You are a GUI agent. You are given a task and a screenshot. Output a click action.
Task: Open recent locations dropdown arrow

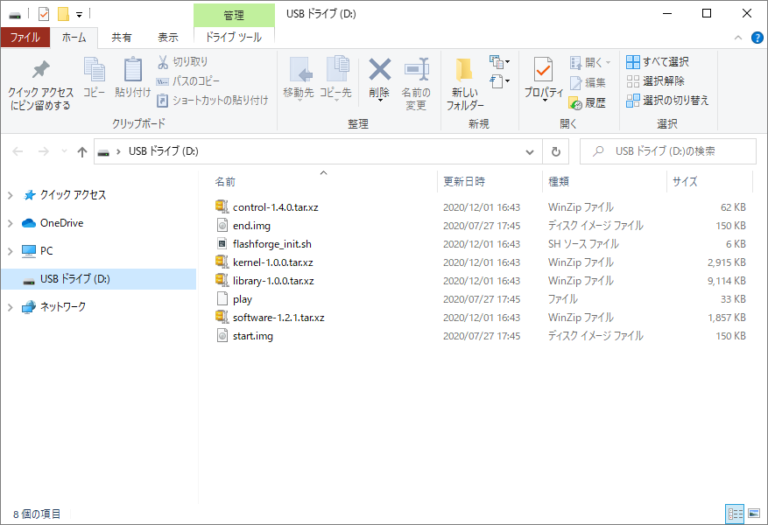[x=64, y=151]
